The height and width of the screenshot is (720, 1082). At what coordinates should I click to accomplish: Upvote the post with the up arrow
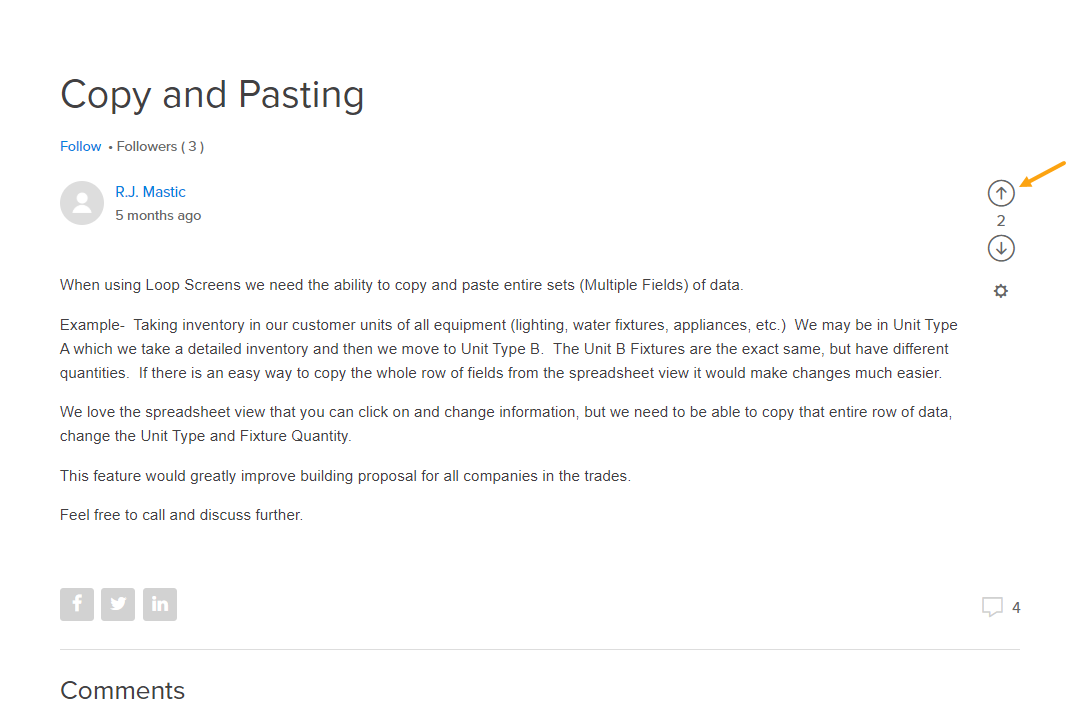point(1001,193)
